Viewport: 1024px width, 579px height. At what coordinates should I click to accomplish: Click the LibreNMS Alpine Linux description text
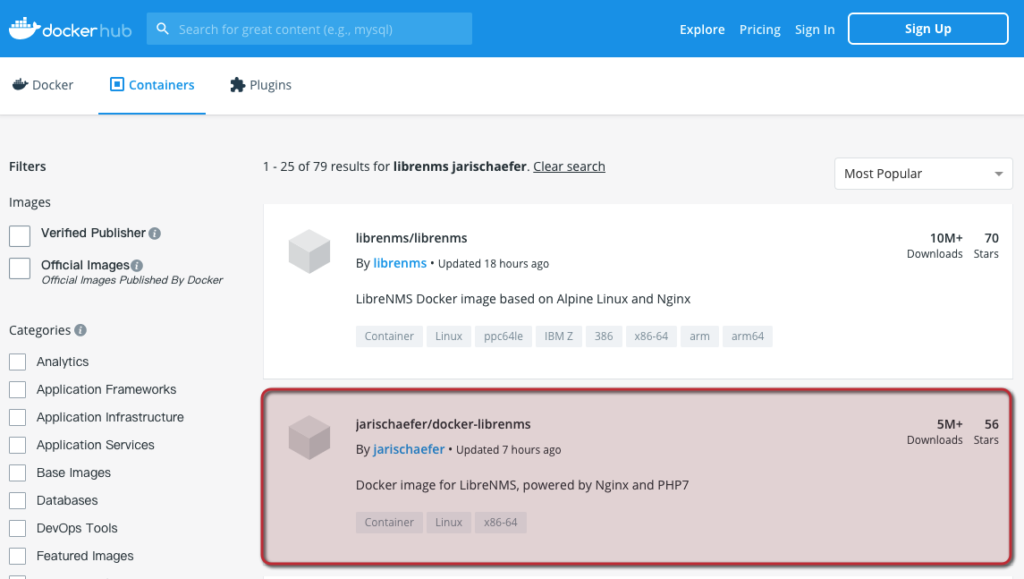[x=523, y=299]
